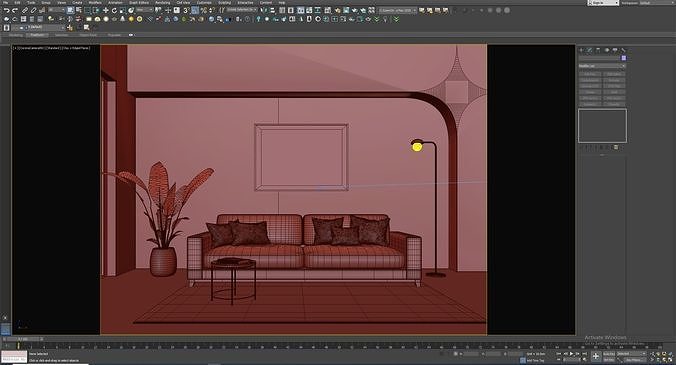Click the Key Filters button
Viewport: 676px width, 365px height.
635,360
